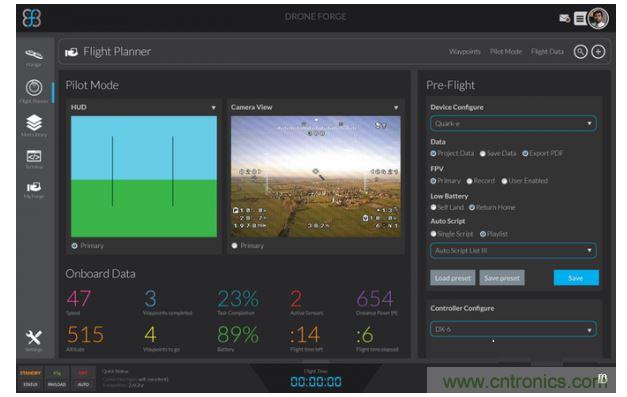Screen dimensions: 627x397
Task: Click the search magnifier icon in header
Action: click(x=581, y=52)
